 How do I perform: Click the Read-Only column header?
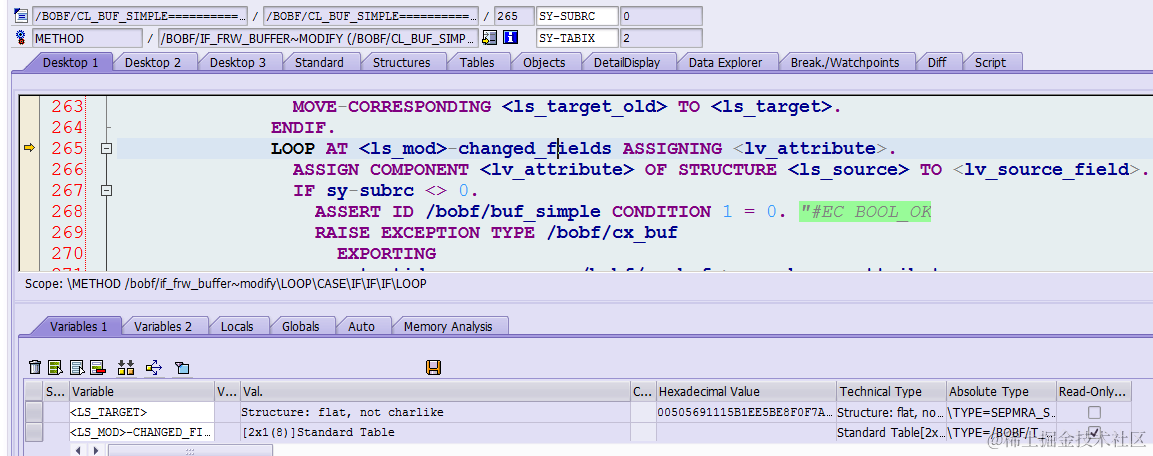(1094, 391)
